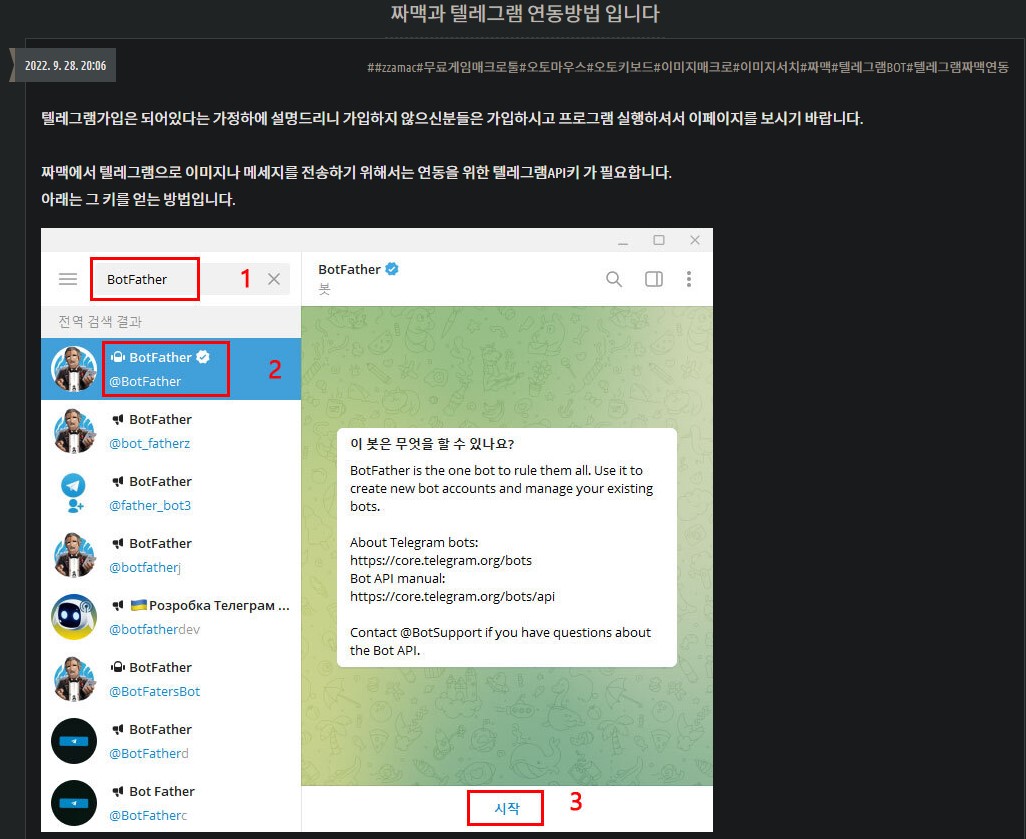The image size is (1026, 839).
Task: Click the hashtag line starting with ##zzamac
Action: click(688, 67)
